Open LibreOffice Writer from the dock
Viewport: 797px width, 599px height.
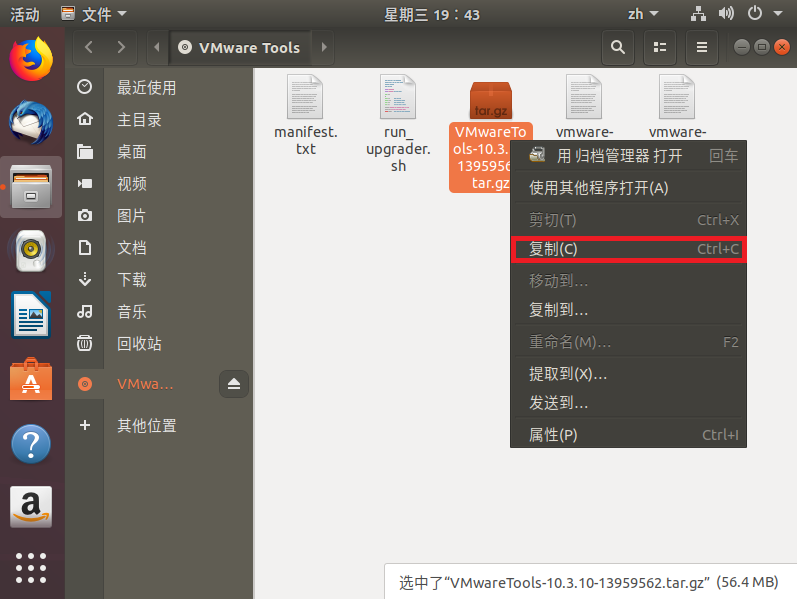30,316
